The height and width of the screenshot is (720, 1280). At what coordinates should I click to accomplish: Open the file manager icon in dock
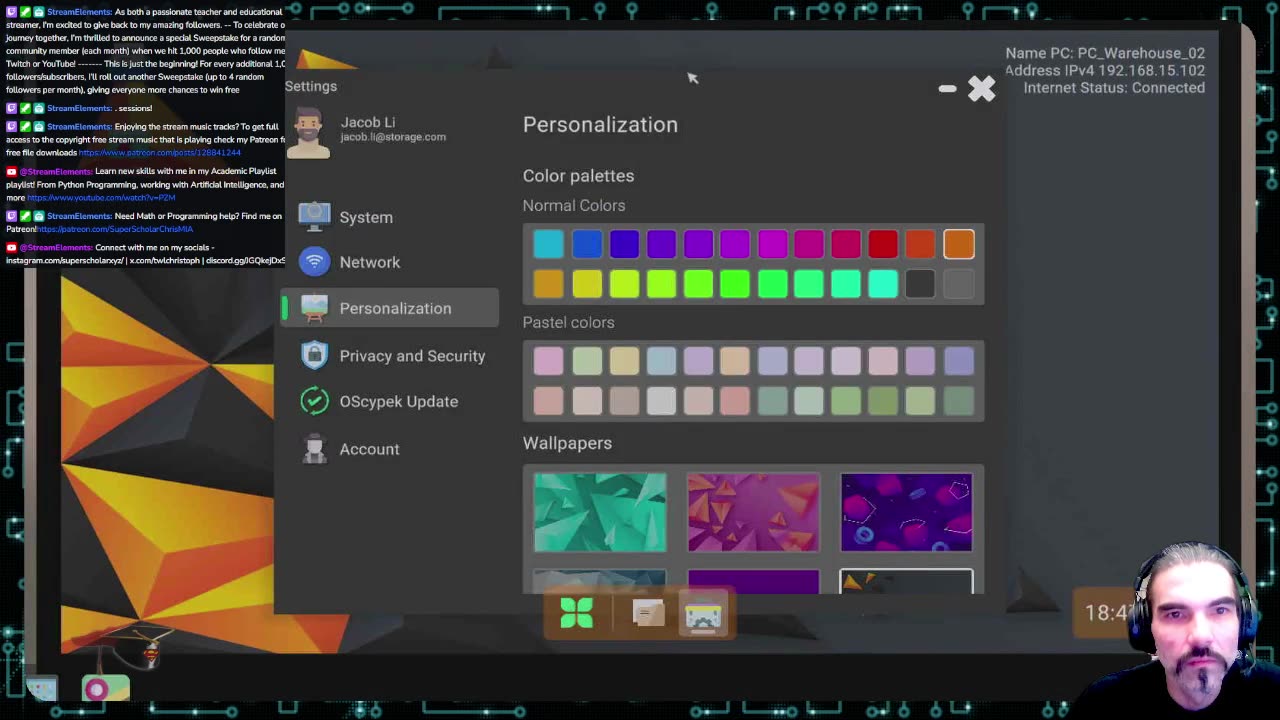648,613
